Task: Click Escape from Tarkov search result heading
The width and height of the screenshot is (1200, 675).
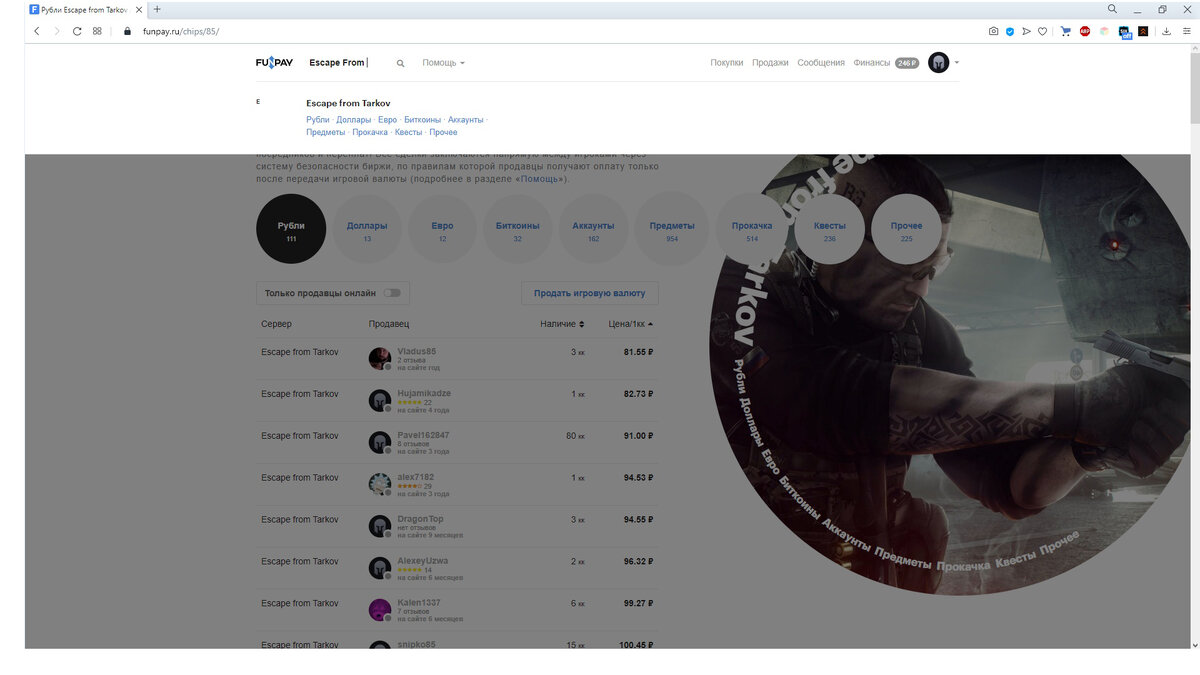Action: pyautogui.click(x=348, y=103)
